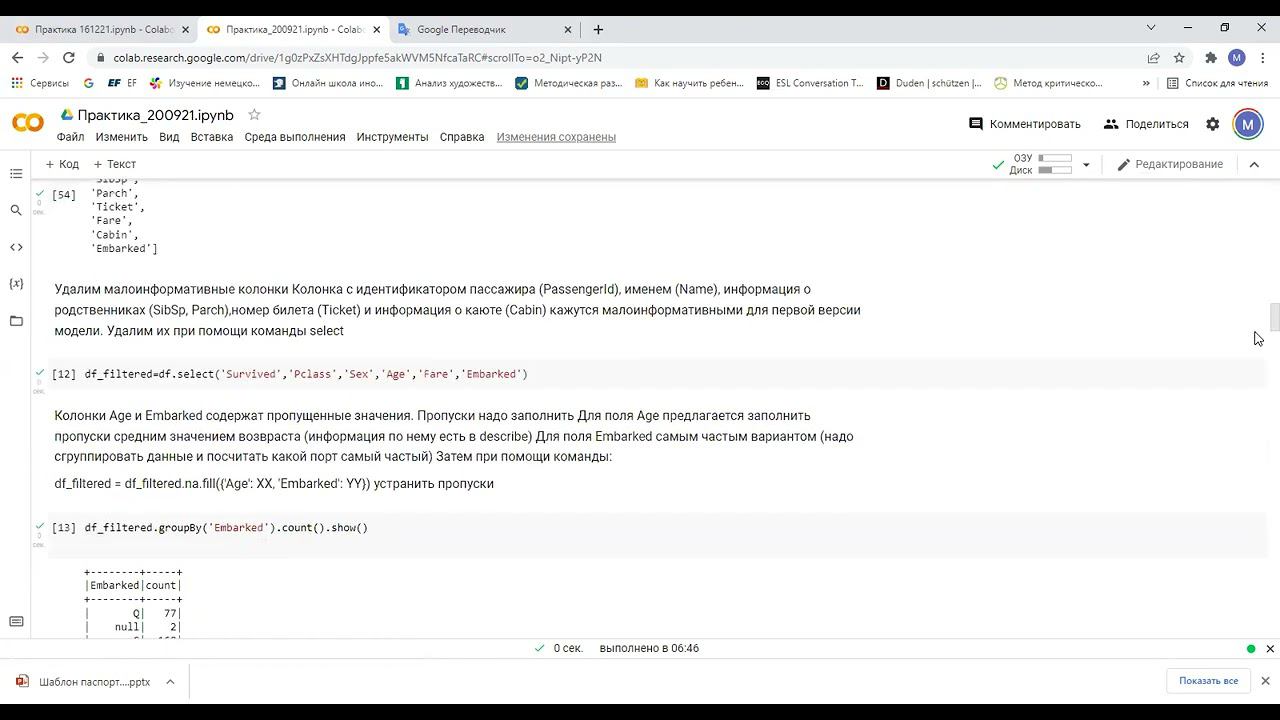Open the Файл menu
The image size is (1280, 720).
point(70,137)
